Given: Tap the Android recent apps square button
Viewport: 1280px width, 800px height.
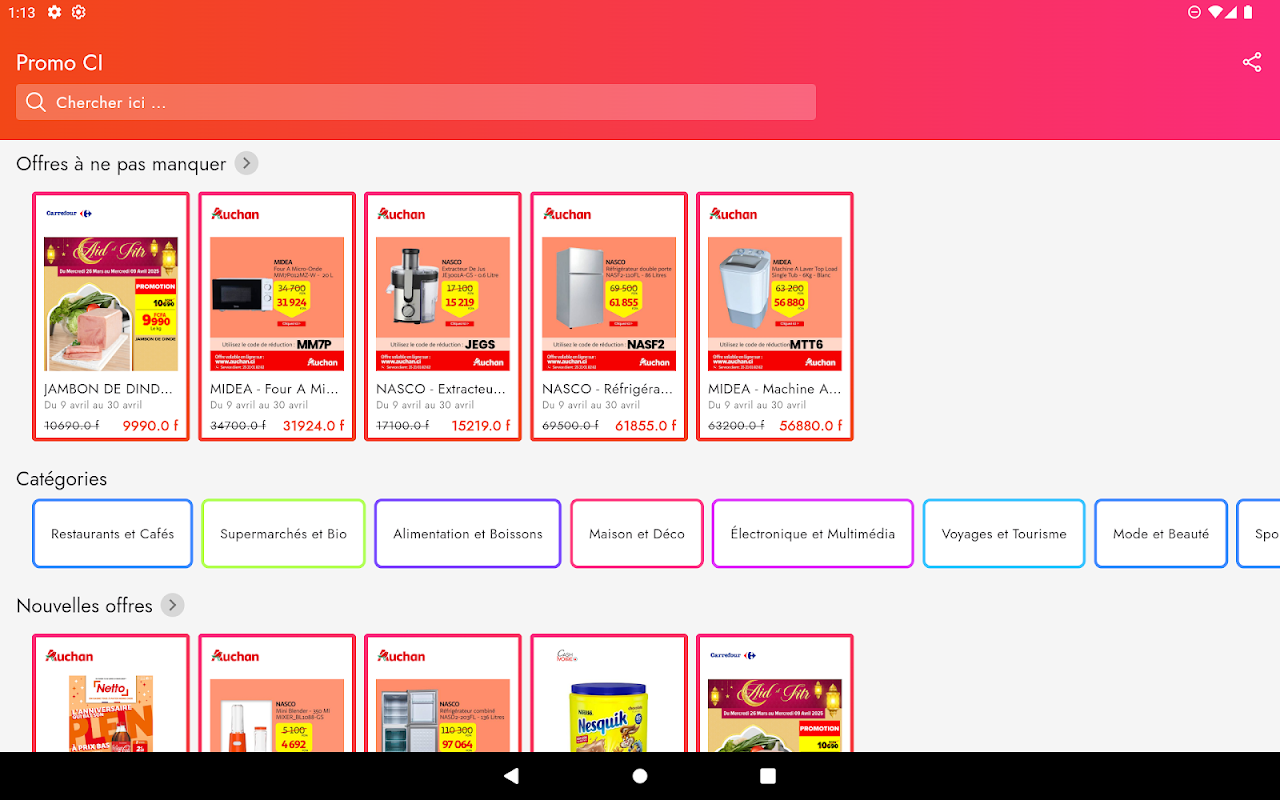Looking at the screenshot, I should (768, 776).
